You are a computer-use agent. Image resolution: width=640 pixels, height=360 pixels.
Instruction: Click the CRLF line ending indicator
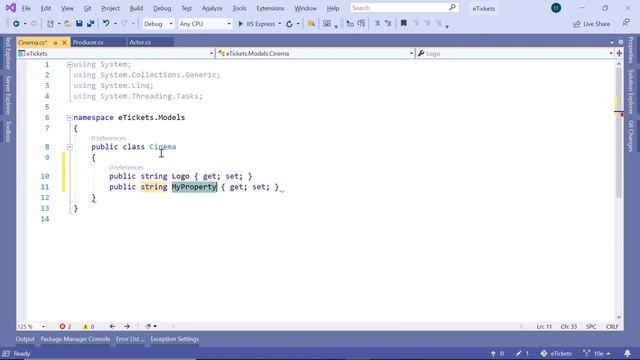click(612, 327)
